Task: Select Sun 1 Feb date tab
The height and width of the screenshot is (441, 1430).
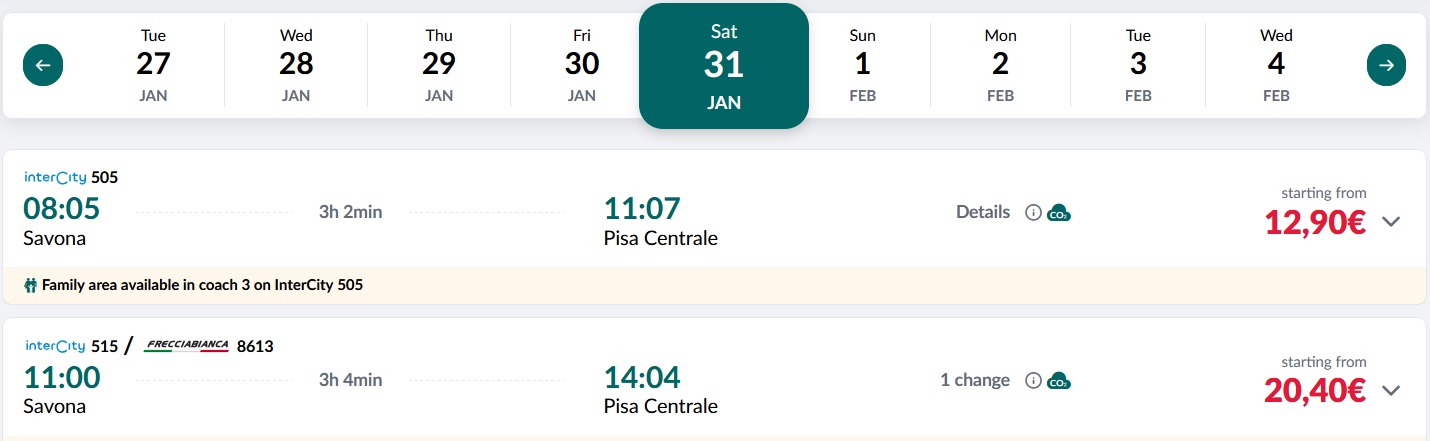Action: point(862,66)
